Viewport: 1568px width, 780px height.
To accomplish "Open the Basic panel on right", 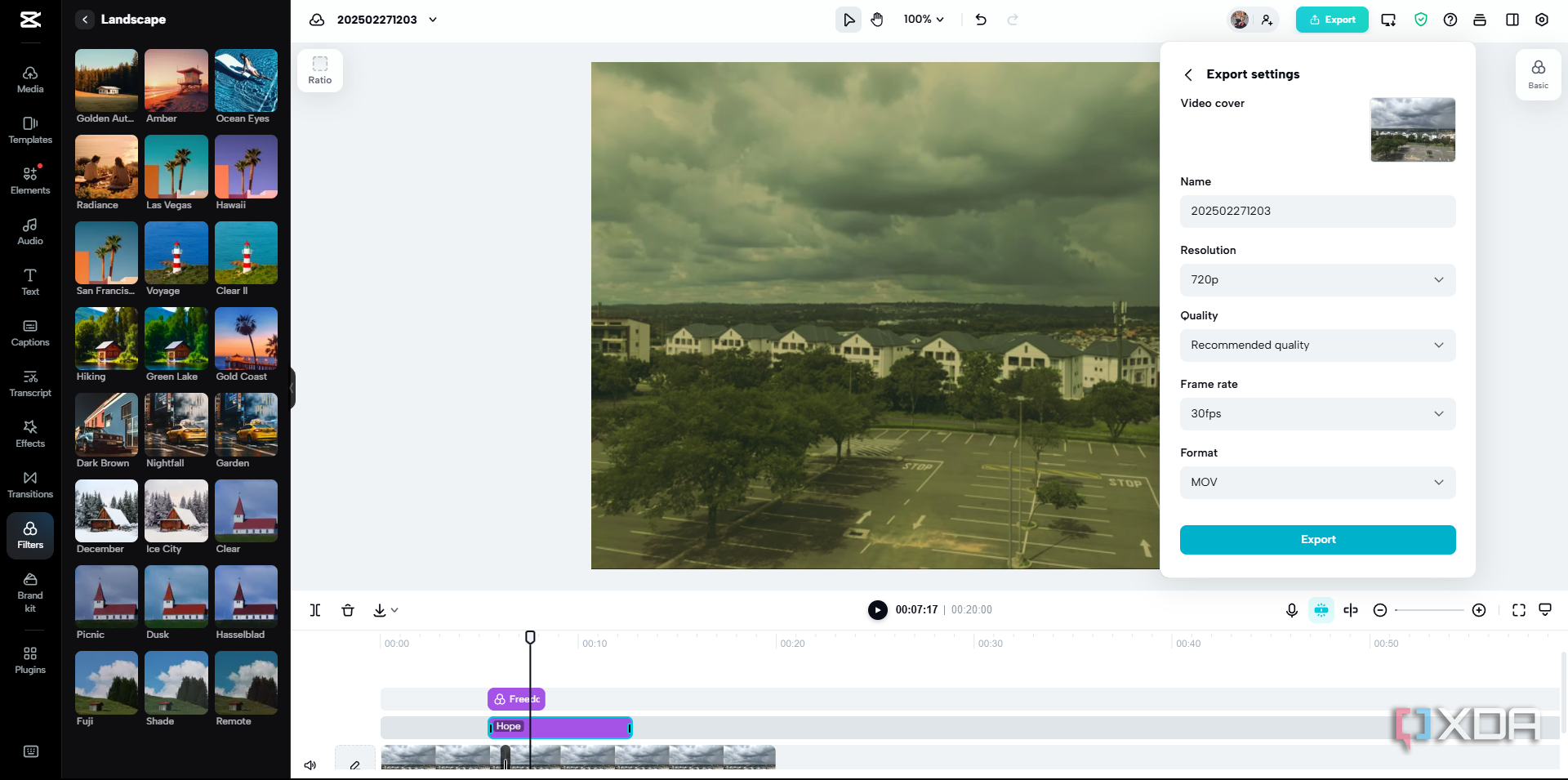I will 1539,74.
